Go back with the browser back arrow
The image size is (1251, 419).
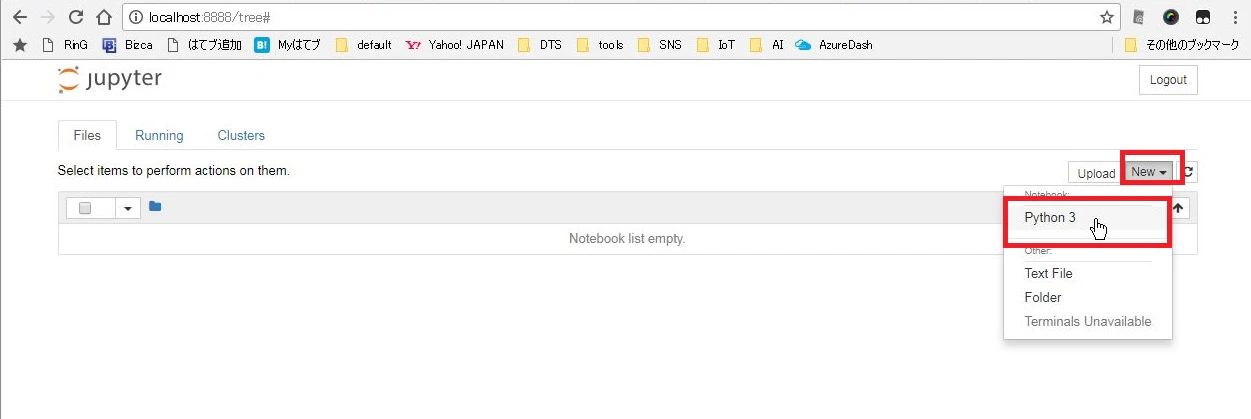19,17
